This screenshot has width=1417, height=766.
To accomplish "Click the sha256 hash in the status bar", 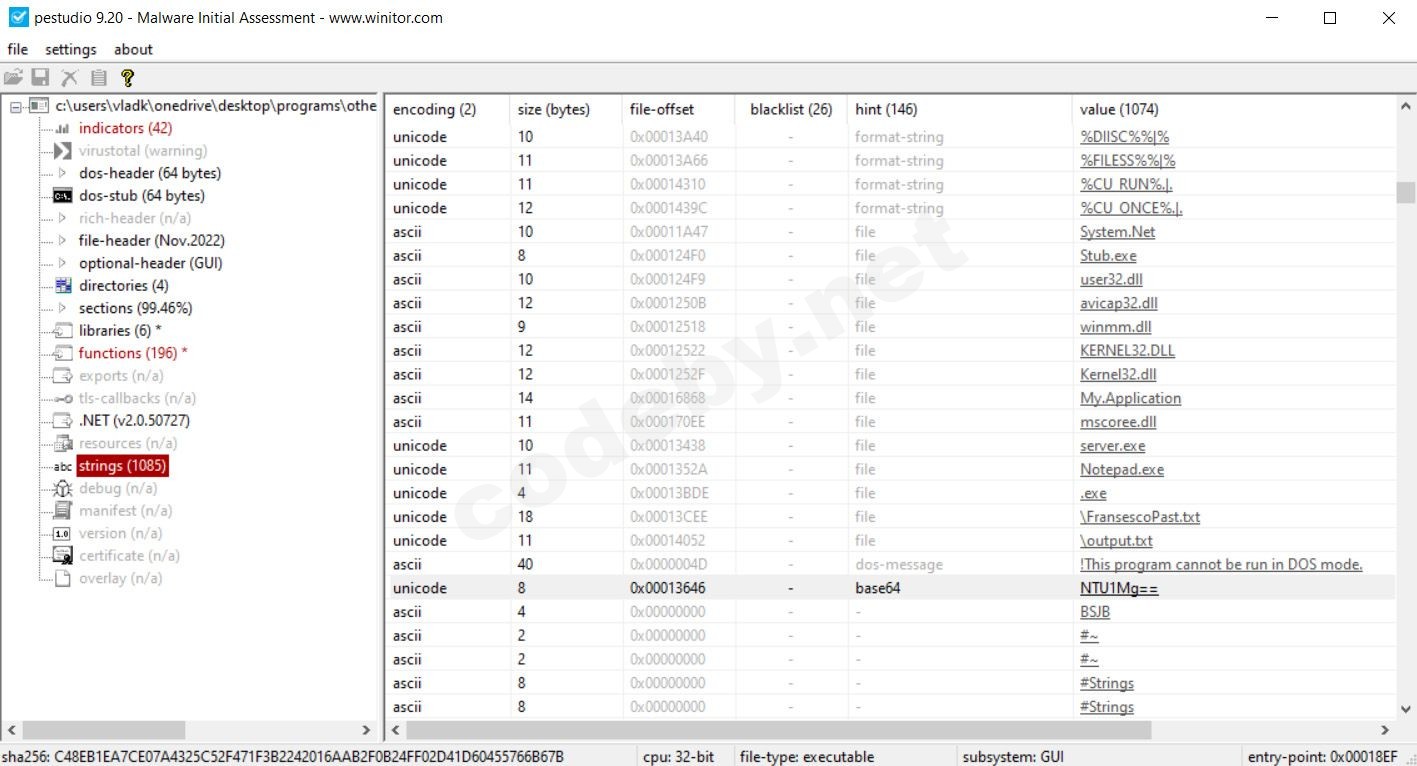I will (284, 756).
